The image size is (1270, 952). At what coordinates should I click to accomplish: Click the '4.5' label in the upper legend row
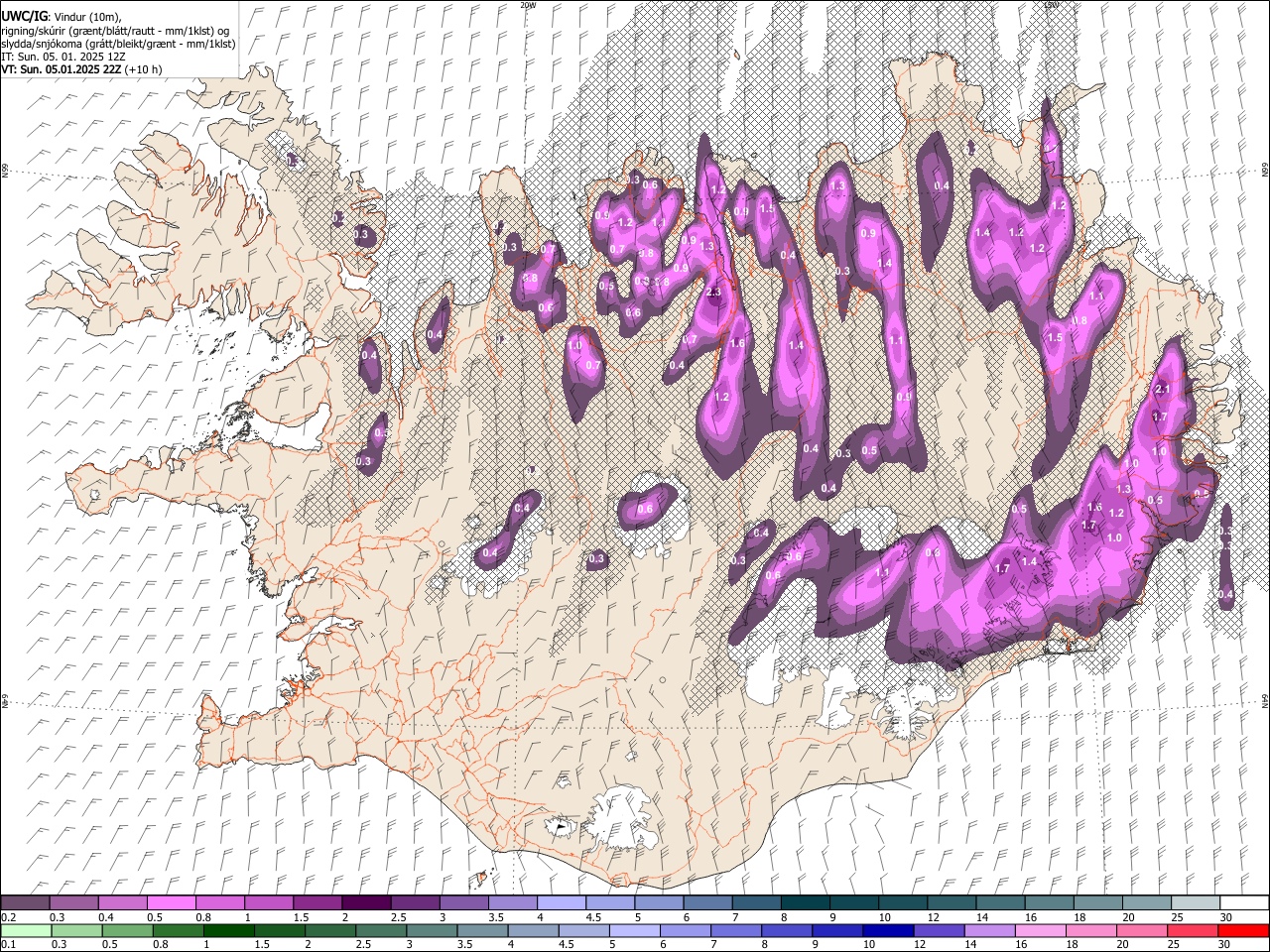(593, 917)
